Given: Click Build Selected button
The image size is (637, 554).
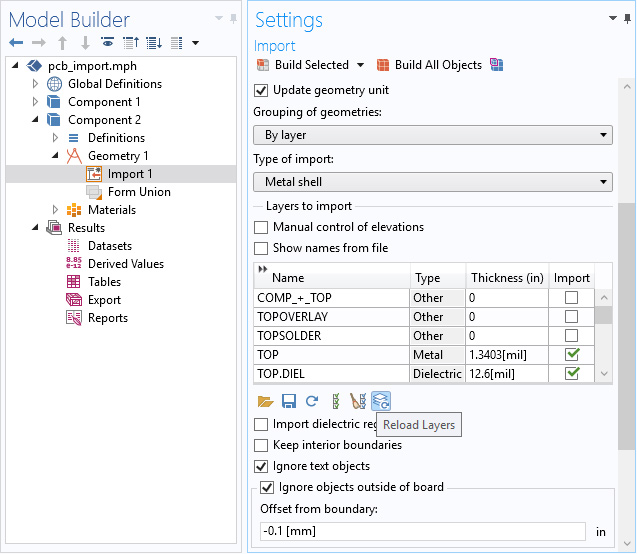Looking at the screenshot, I should click(x=310, y=65).
